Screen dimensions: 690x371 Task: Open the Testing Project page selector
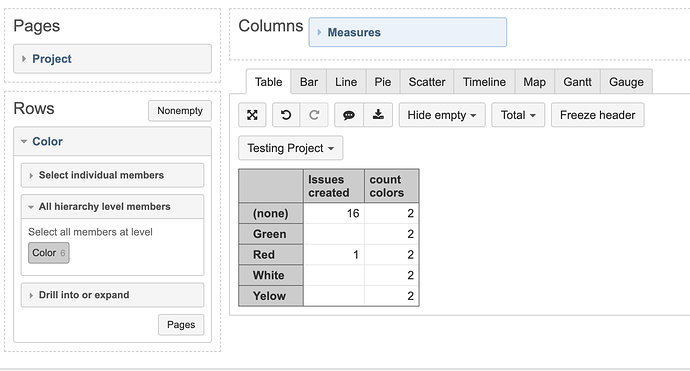click(290, 148)
